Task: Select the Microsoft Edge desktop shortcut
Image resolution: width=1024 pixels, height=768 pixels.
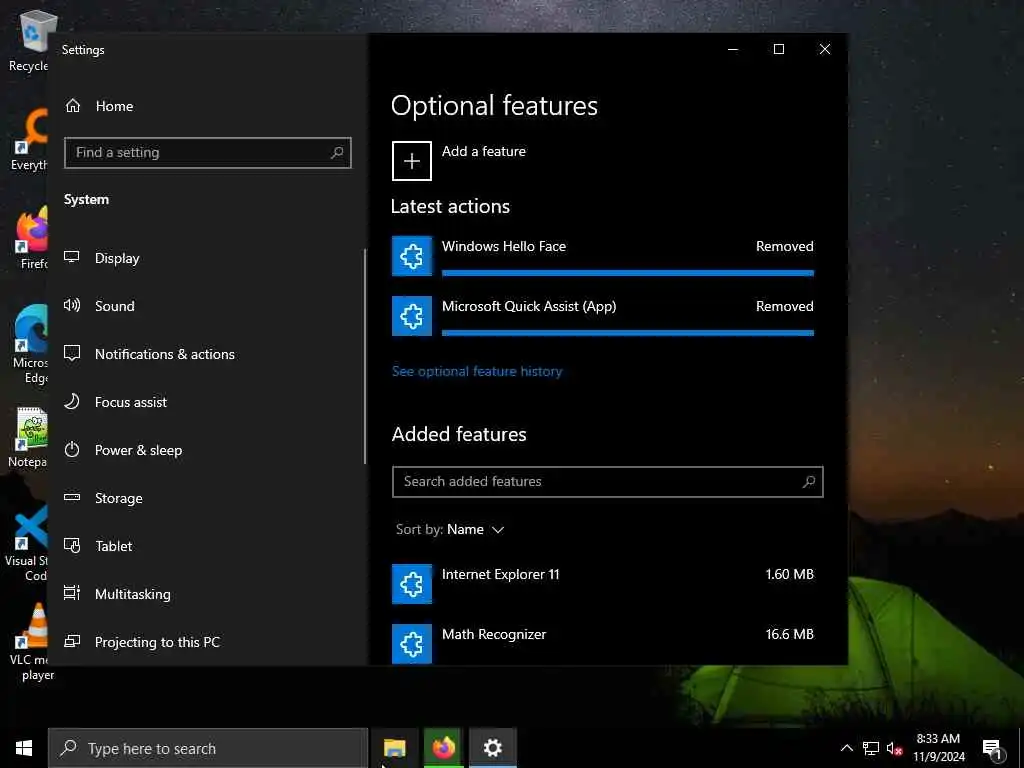Action: [30, 345]
